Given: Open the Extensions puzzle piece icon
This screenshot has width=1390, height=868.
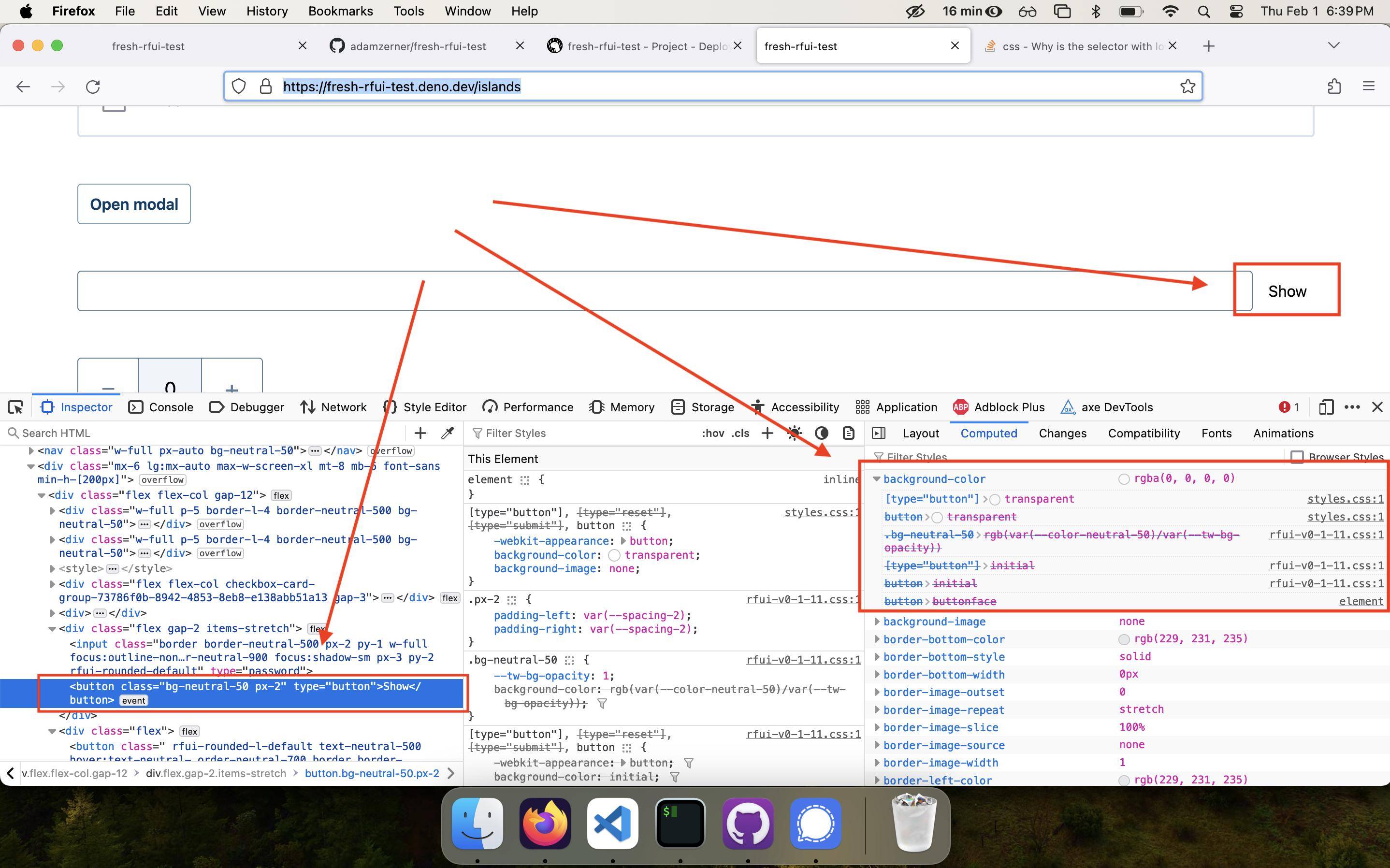Looking at the screenshot, I should coord(1334,86).
